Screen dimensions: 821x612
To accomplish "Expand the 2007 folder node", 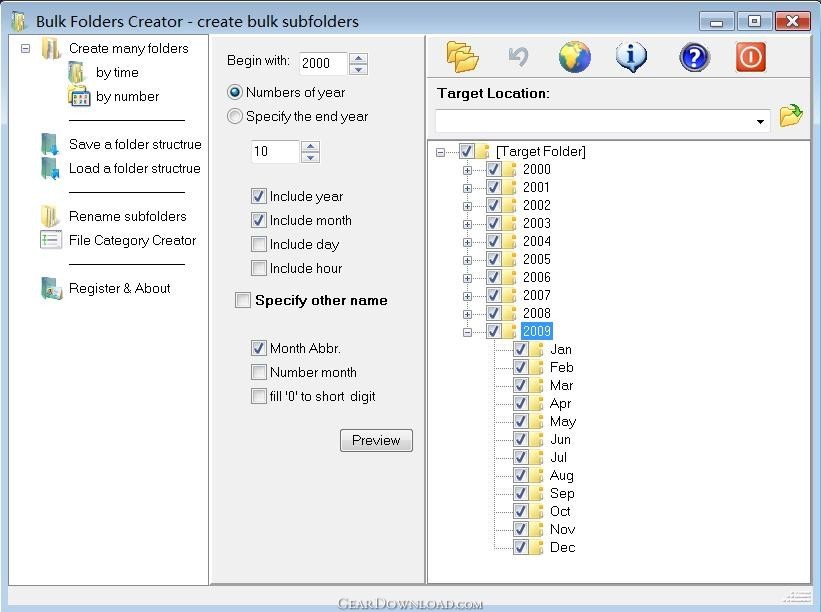I will pyautogui.click(x=468, y=296).
